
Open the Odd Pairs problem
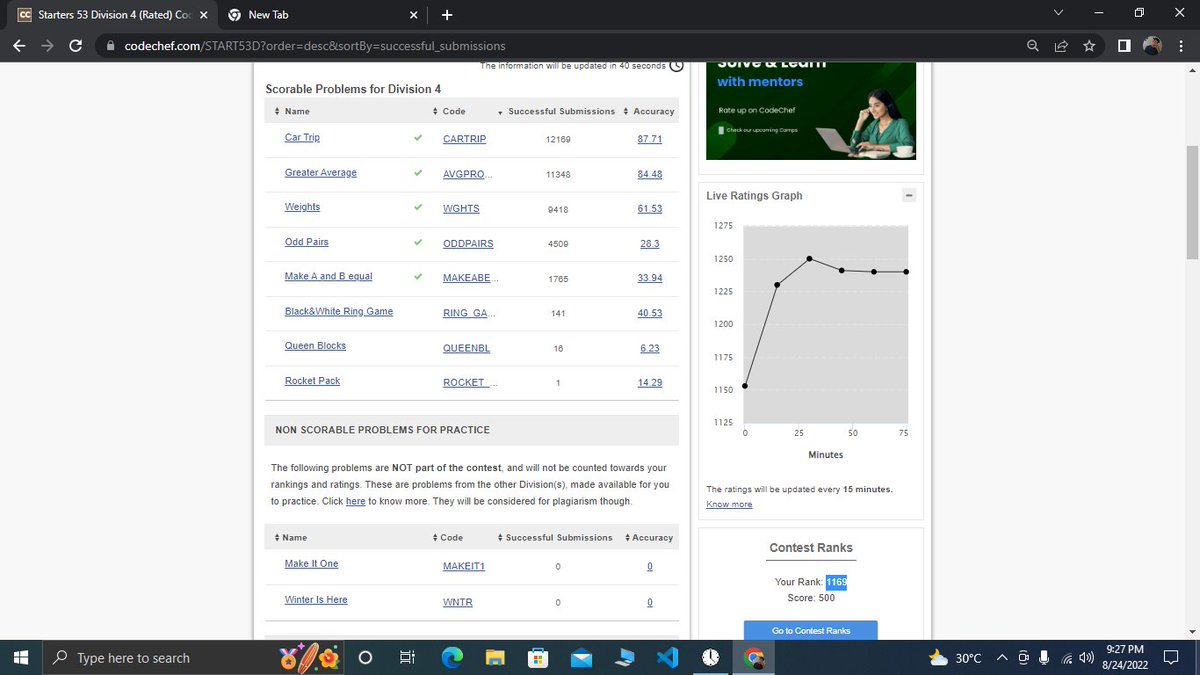pos(306,241)
